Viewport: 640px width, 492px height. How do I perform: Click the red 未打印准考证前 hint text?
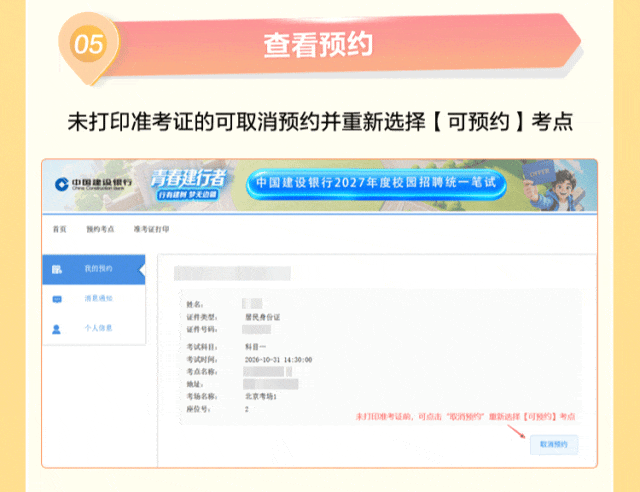(465, 416)
